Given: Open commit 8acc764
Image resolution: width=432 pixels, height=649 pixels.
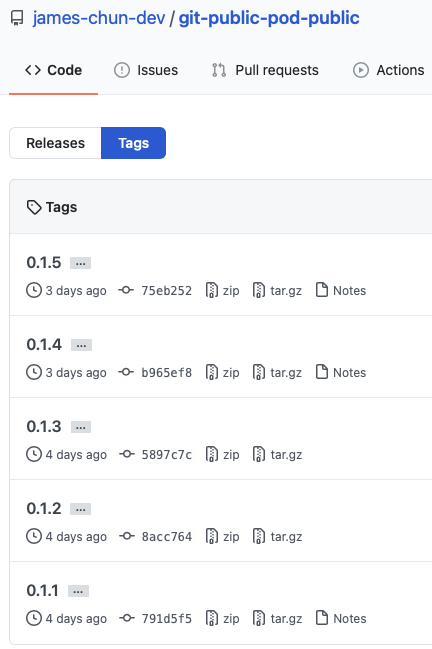Looking at the screenshot, I should (167, 536).
